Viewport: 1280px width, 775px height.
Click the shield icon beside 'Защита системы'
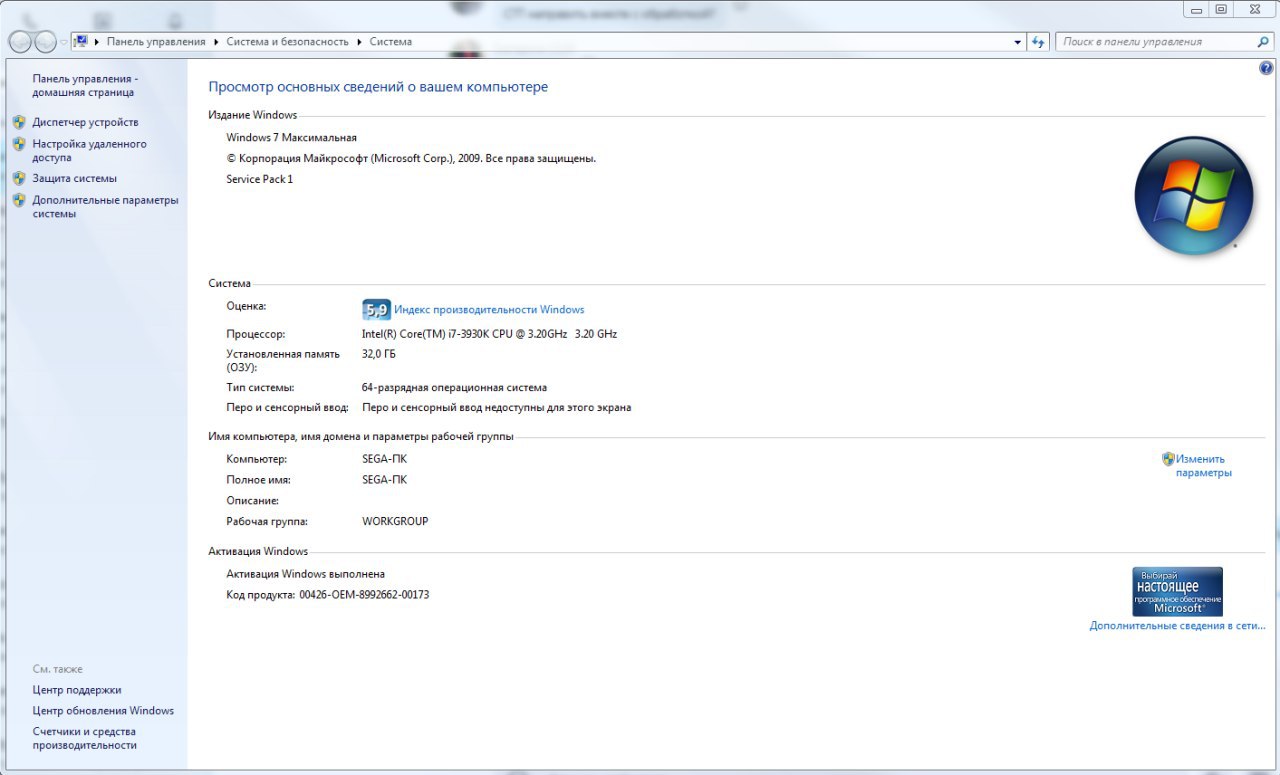pos(19,178)
